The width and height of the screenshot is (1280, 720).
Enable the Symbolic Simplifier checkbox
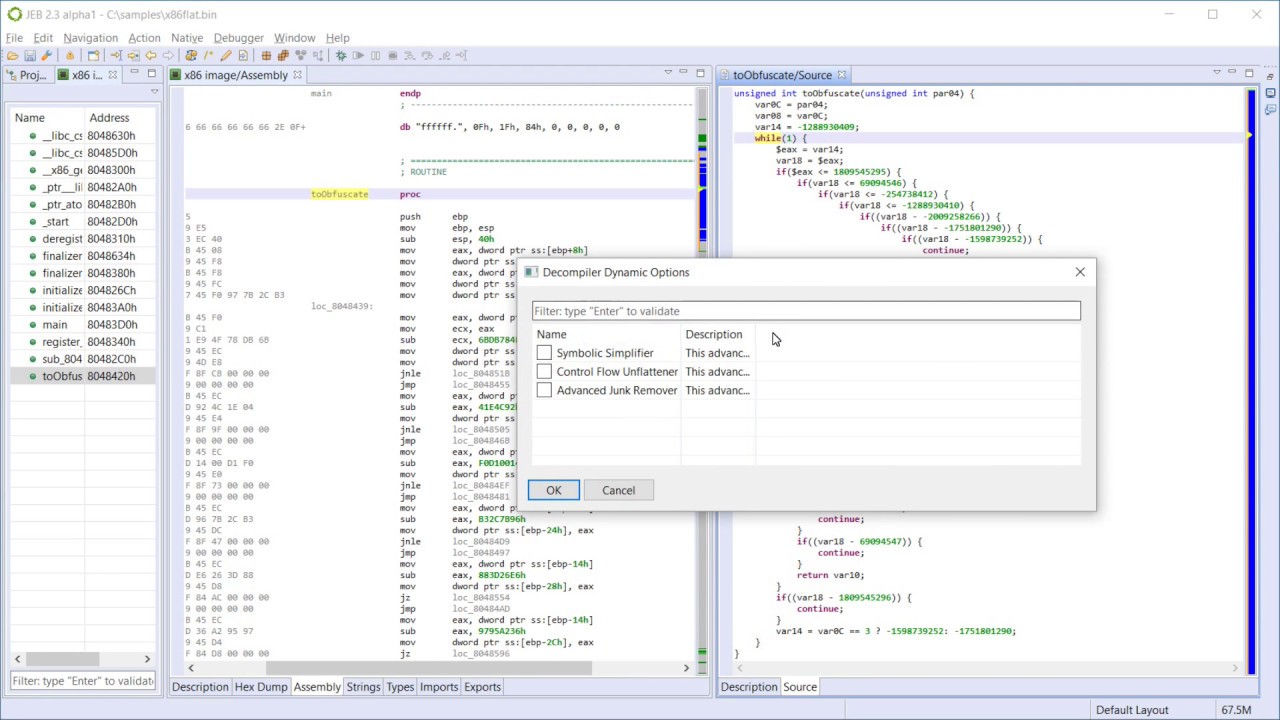544,353
